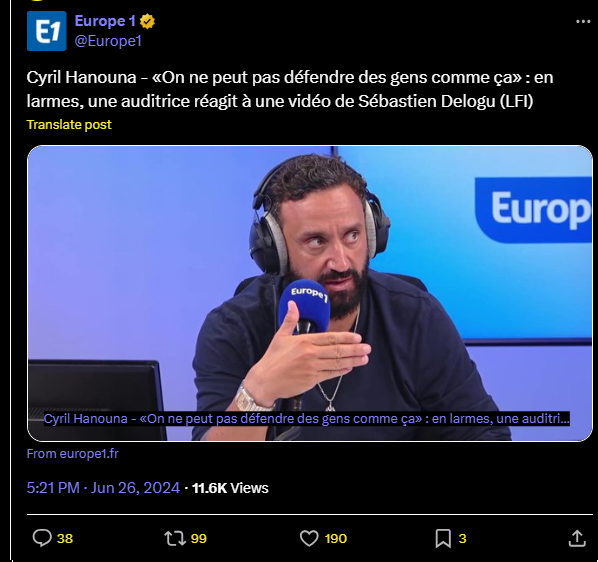The height and width of the screenshot is (562, 598).
Task: Like the post with heart icon
Action: (309, 538)
